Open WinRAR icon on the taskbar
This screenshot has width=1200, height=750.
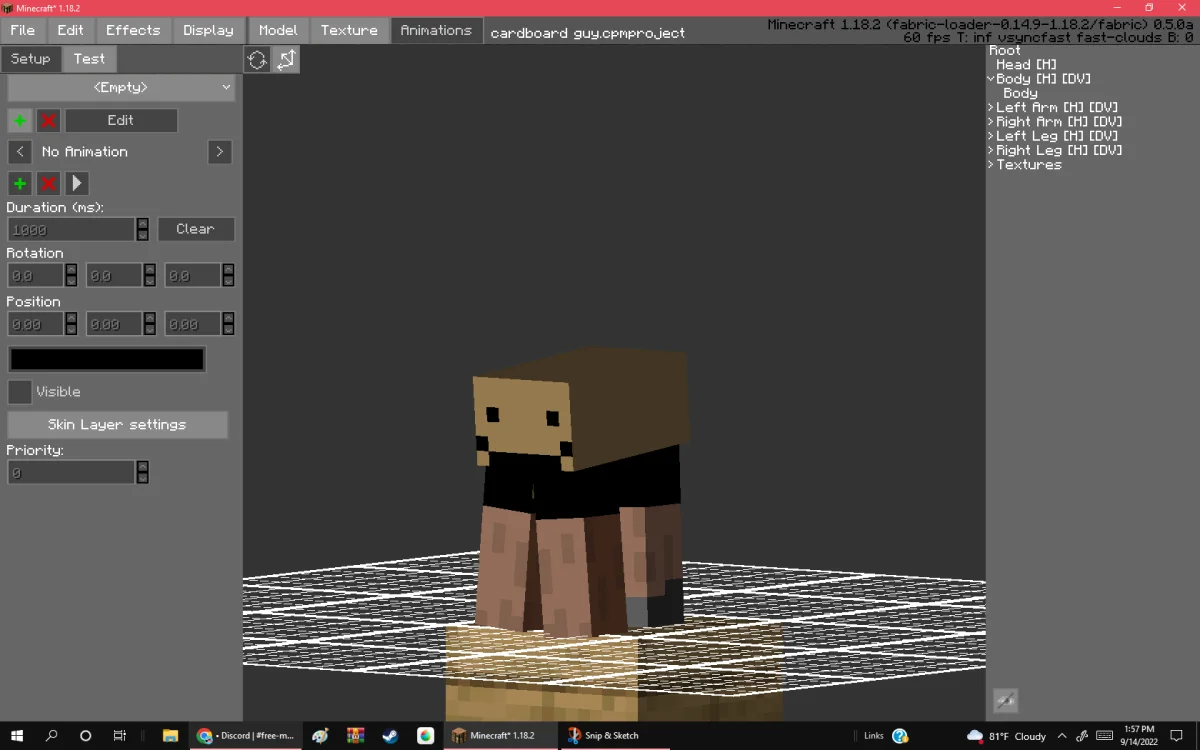(356, 736)
